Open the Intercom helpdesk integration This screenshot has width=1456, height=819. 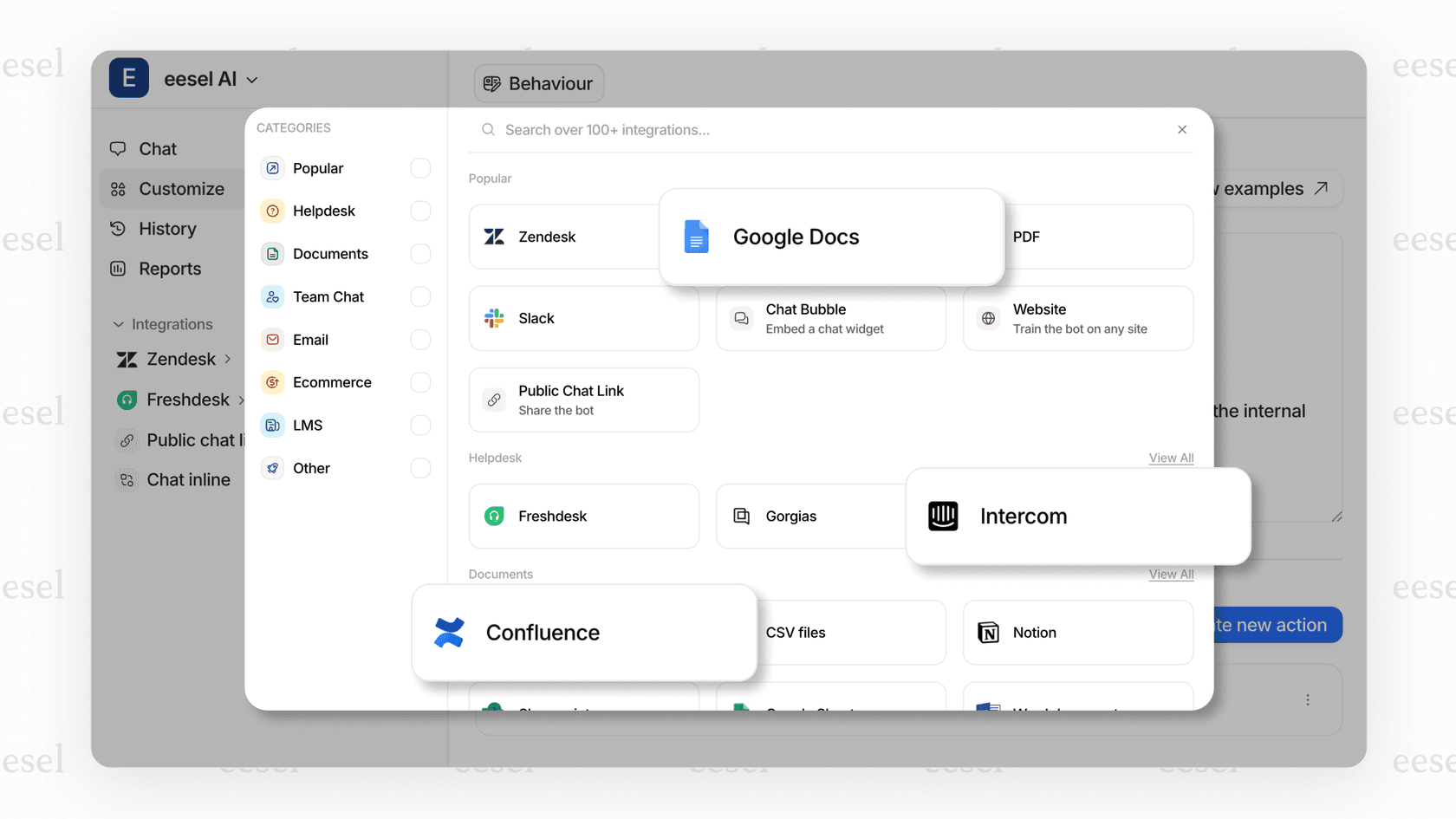coord(1023,516)
